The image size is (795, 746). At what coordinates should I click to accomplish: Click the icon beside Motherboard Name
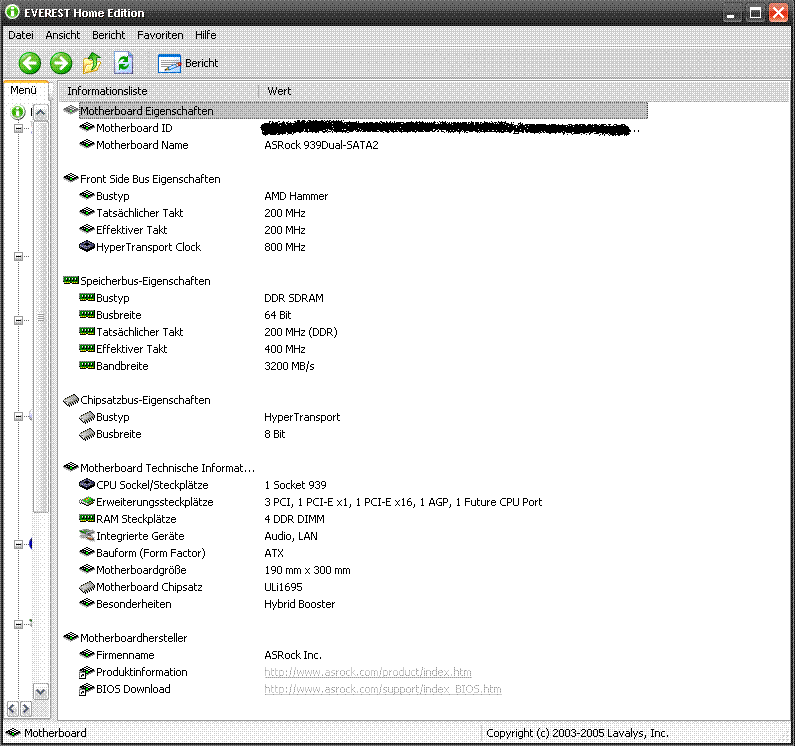(x=87, y=144)
